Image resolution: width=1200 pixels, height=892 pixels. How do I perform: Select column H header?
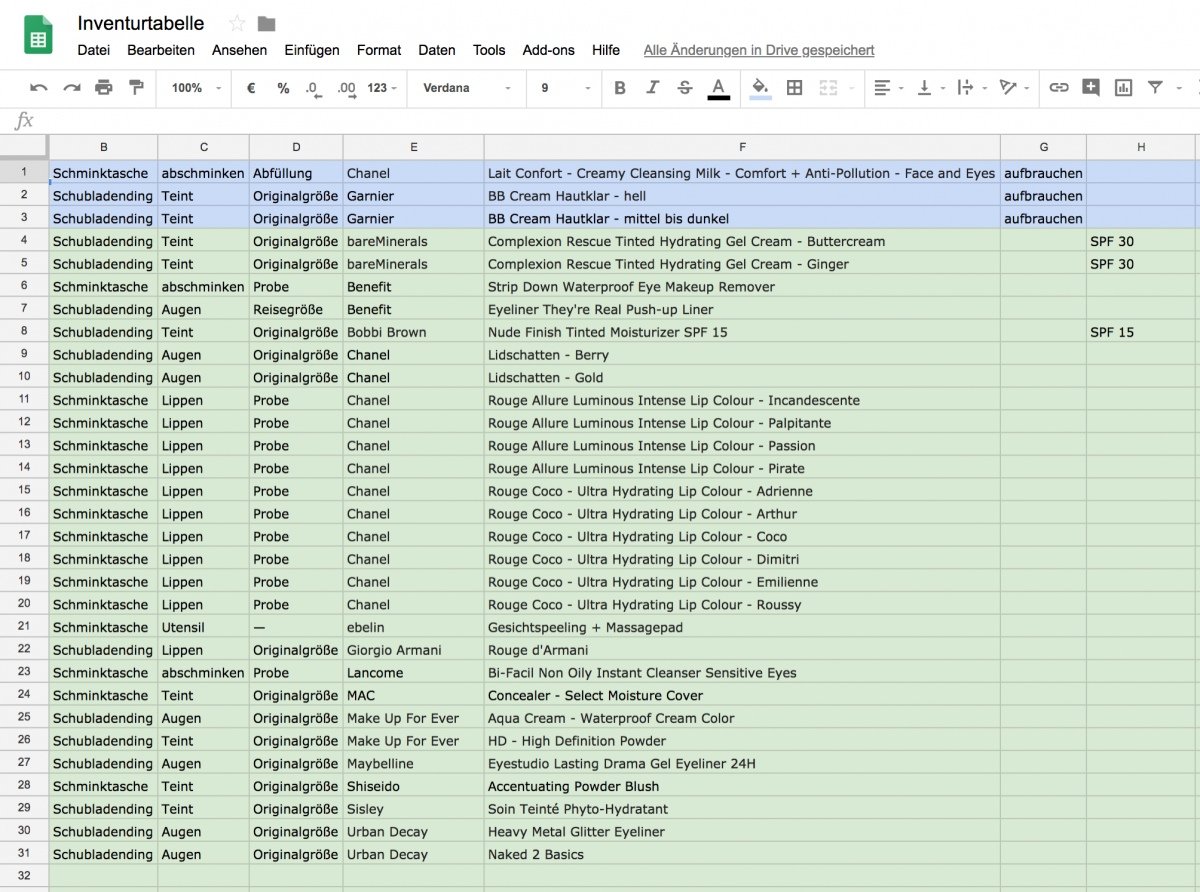(x=1141, y=147)
